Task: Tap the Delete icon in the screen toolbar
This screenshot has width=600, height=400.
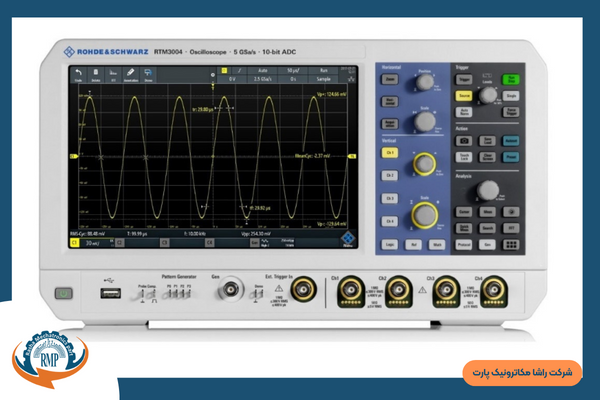Action: [96, 73]
